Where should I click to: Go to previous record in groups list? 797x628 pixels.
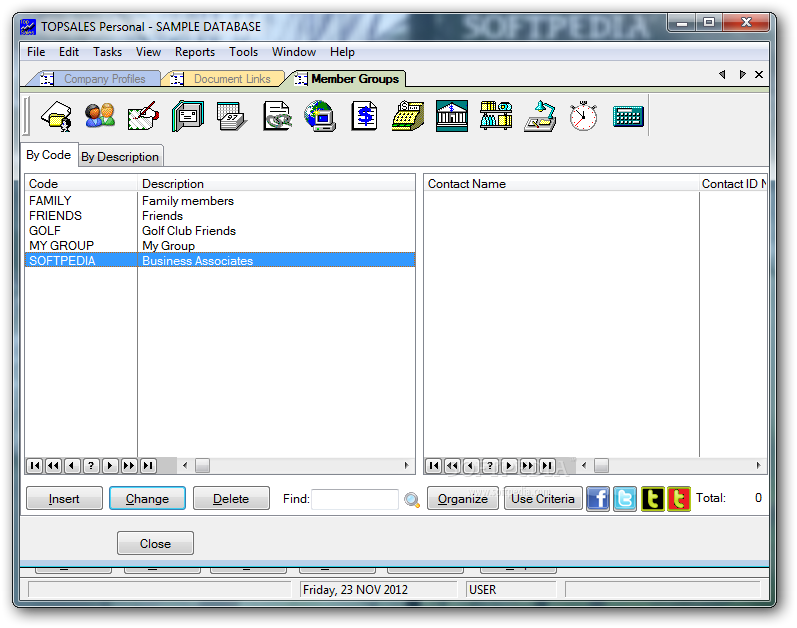click(x=72, y=465)
